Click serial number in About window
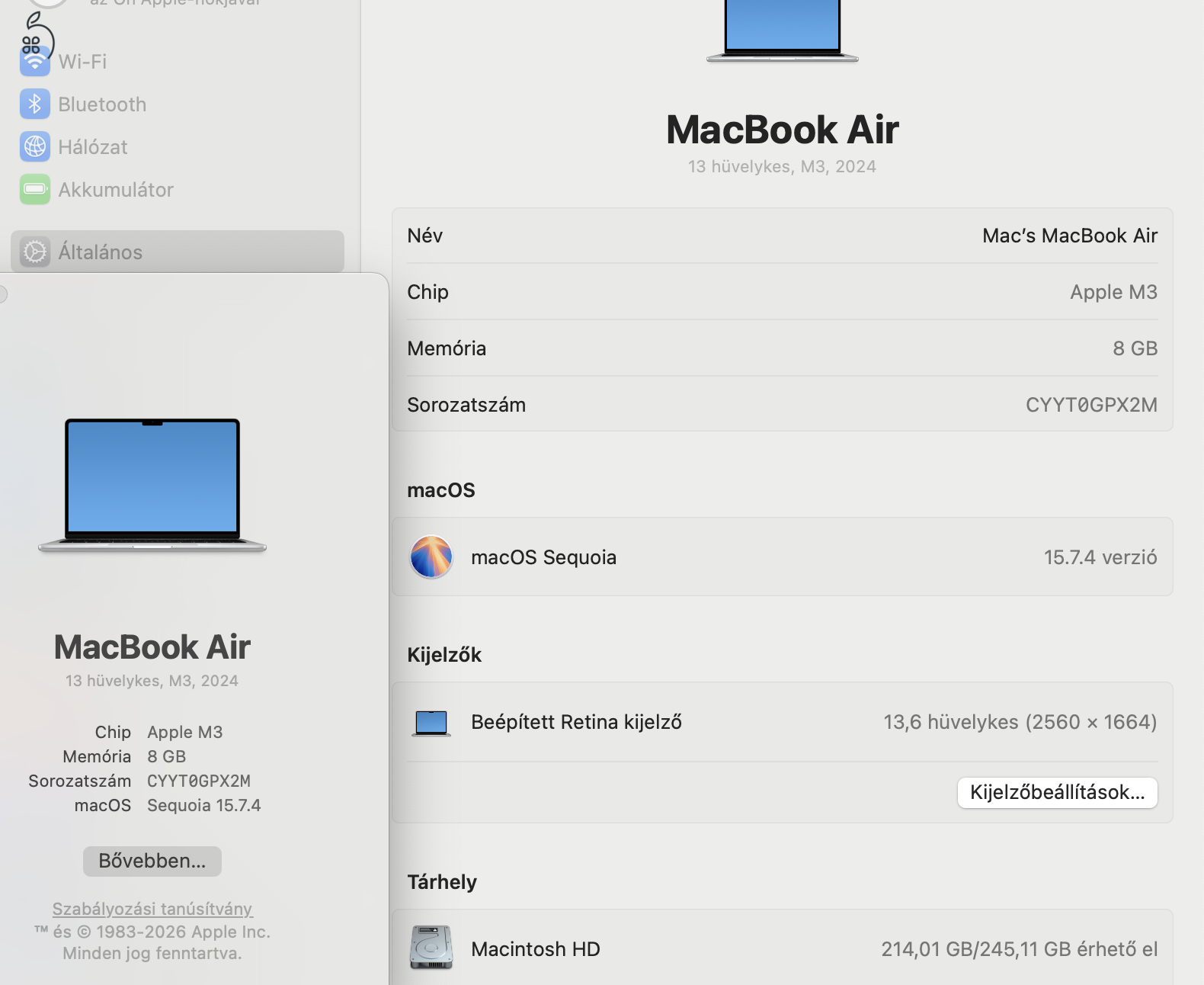1204x985 pixels. pyautogui.click(x=199, y=781)
